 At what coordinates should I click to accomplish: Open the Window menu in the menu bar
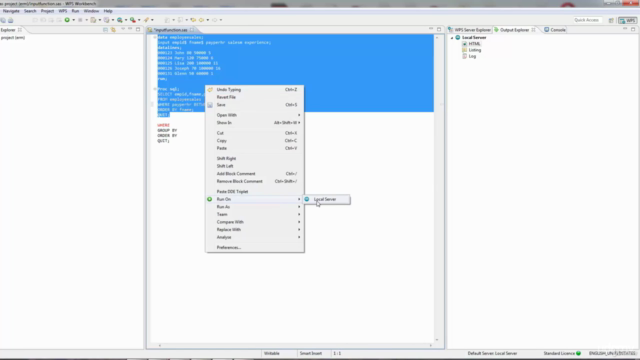[91, 11]
